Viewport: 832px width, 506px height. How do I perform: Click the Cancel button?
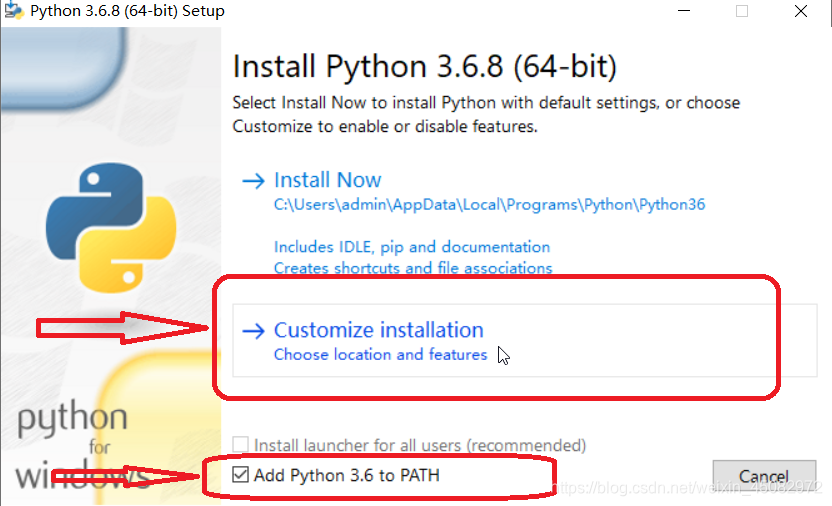tap(764, 476)
